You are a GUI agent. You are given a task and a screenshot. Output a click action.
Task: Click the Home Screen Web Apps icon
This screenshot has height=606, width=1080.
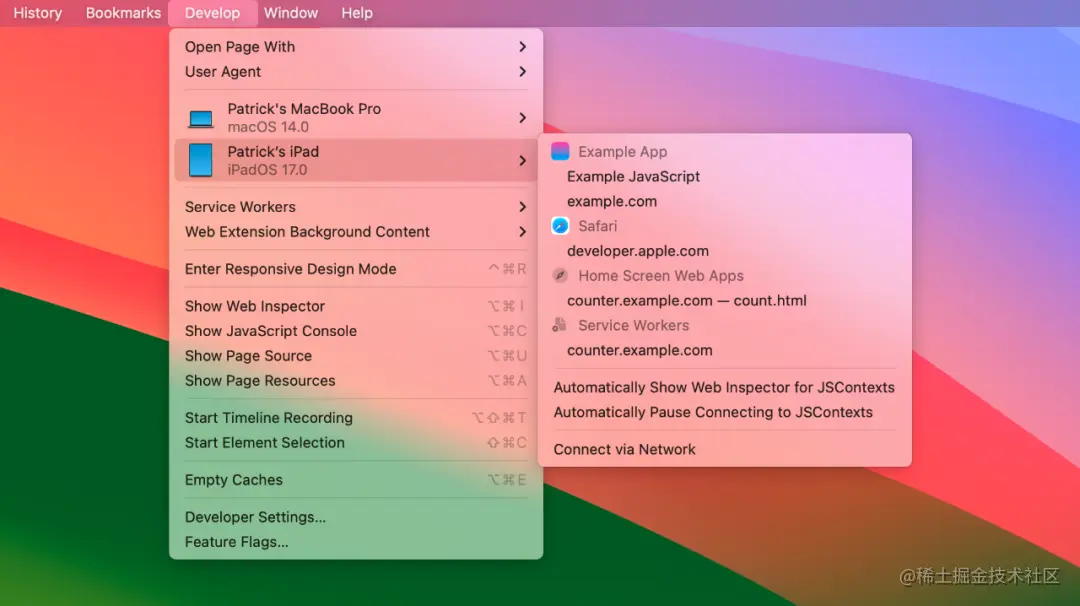(x=560, y=275)
